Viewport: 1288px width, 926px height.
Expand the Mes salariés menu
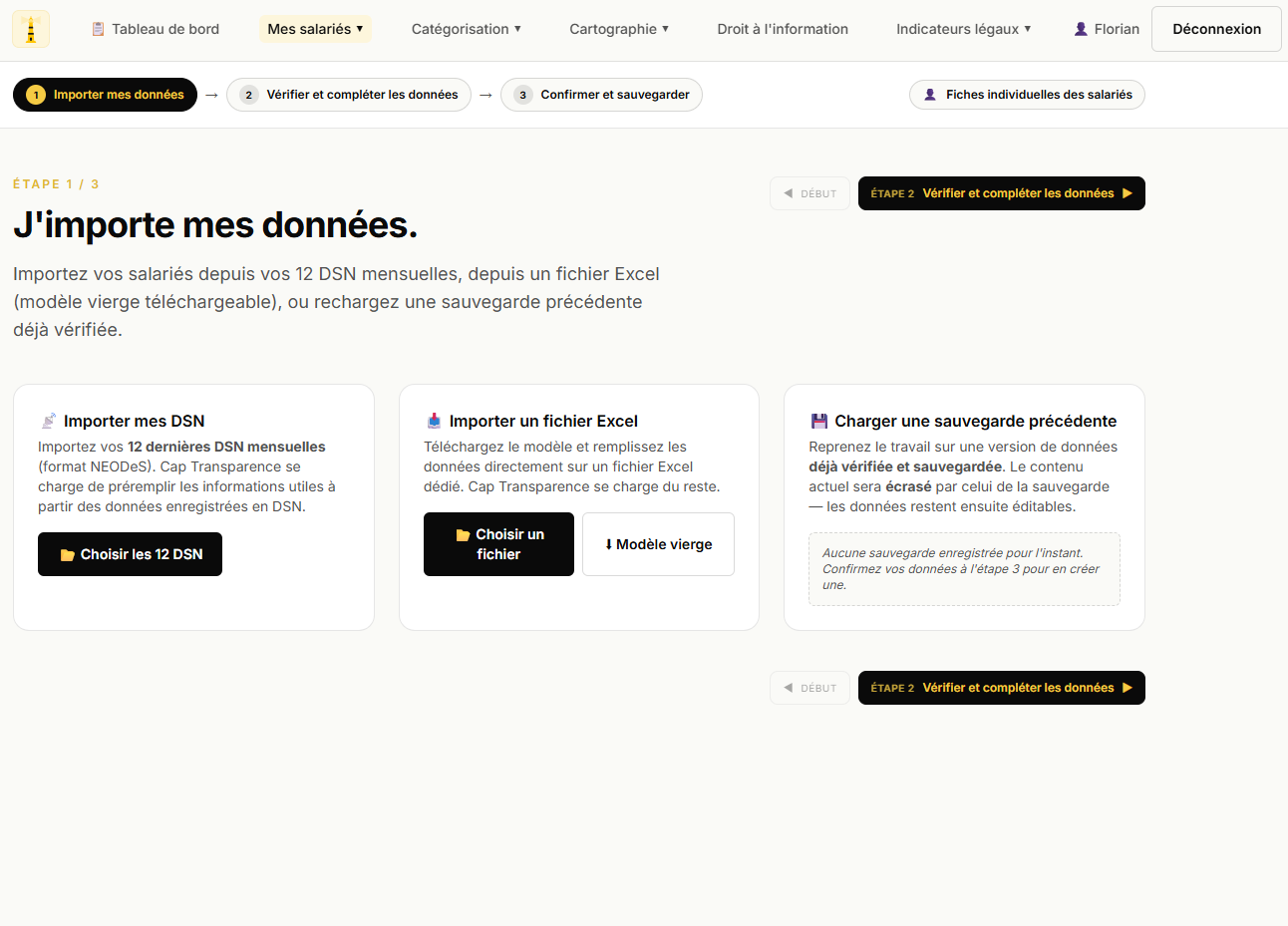(x=315, y=29)
